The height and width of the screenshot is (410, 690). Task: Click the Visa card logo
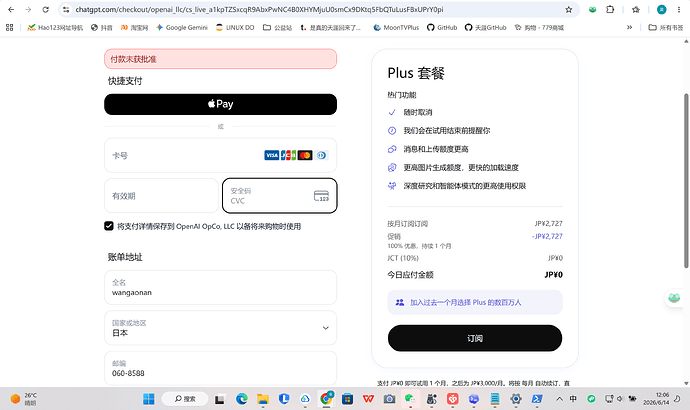pyautogui.click(x=272, y=155)
